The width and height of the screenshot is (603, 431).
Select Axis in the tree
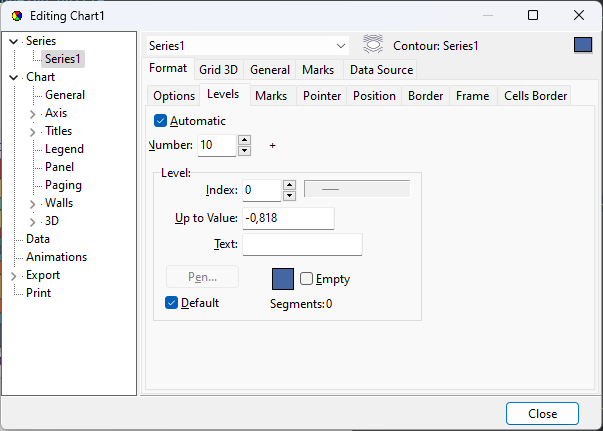click(x=56, y=113)
